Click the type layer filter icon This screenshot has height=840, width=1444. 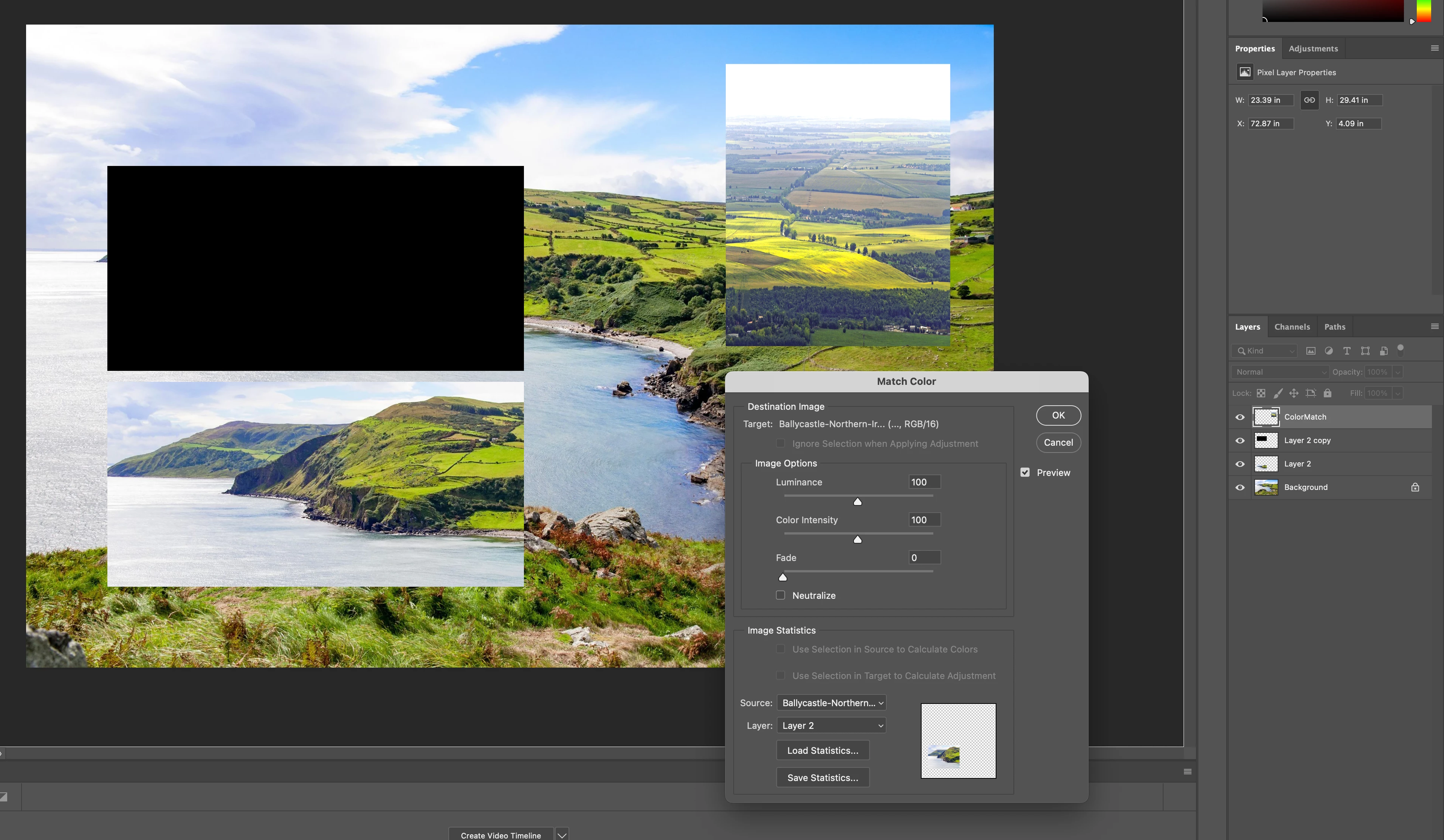click(1346, 351)
